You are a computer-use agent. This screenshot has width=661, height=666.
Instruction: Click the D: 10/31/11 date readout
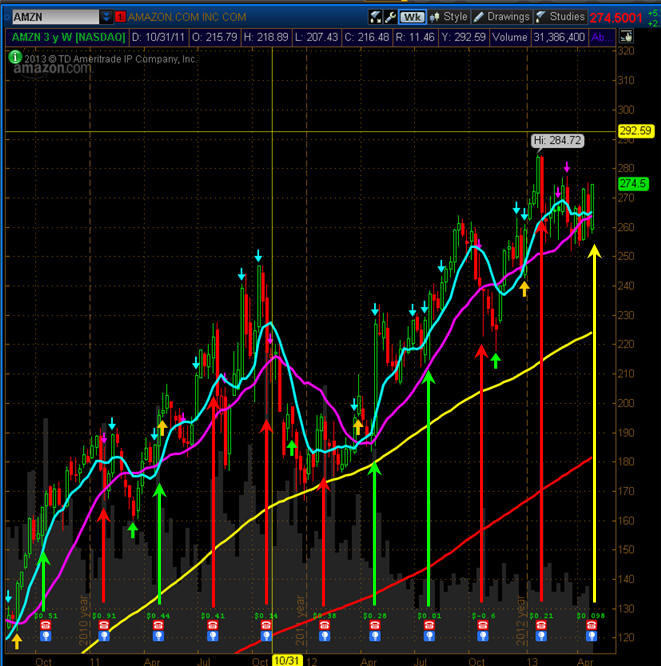tap(158, 37)
